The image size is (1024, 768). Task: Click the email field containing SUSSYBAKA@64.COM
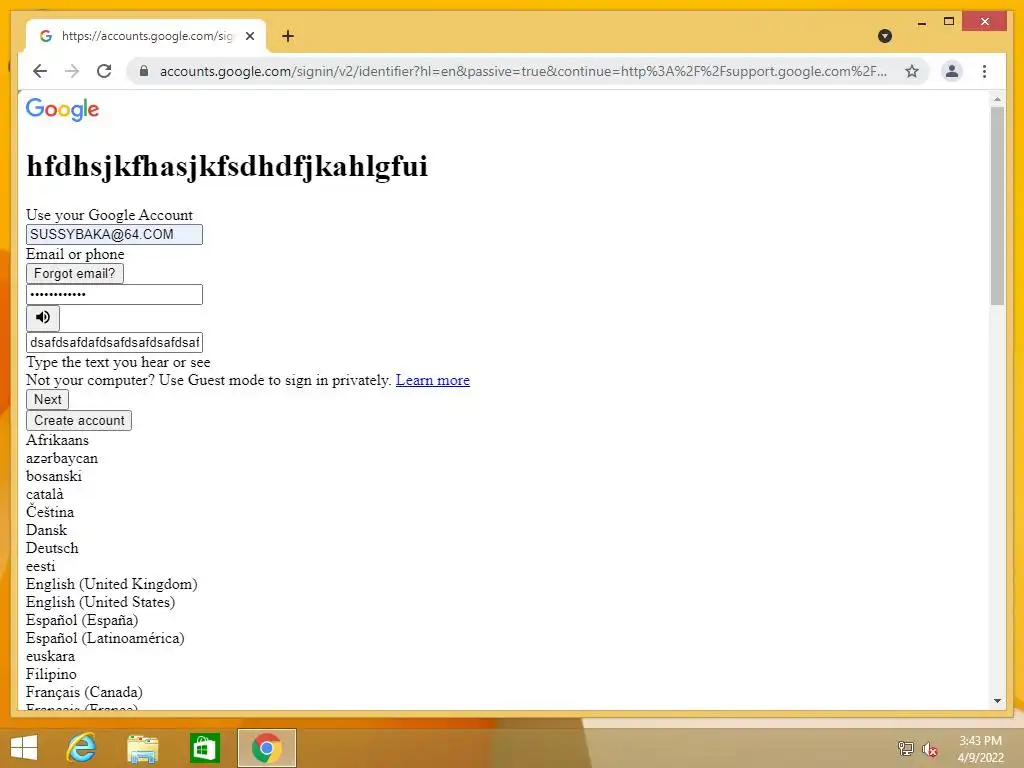coord(114,234)
